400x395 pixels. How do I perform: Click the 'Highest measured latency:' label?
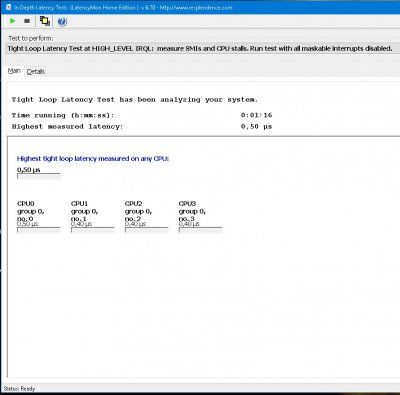coord(68,127)
